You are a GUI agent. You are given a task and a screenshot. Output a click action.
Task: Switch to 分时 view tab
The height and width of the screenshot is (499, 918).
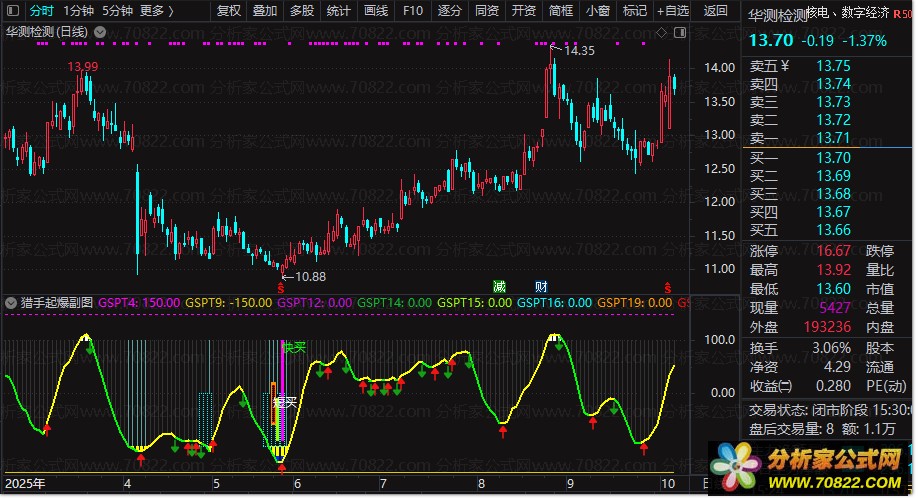42,11
